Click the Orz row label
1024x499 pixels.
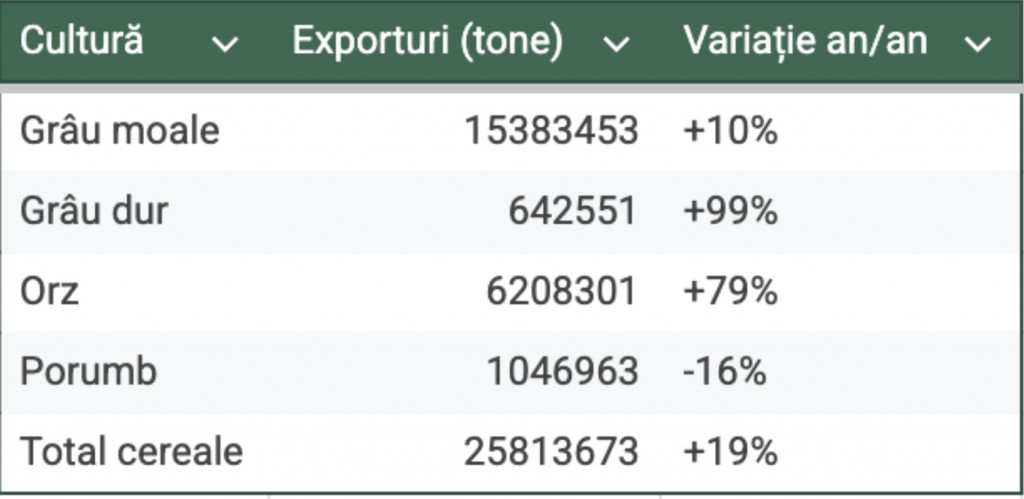pos(49,291)
